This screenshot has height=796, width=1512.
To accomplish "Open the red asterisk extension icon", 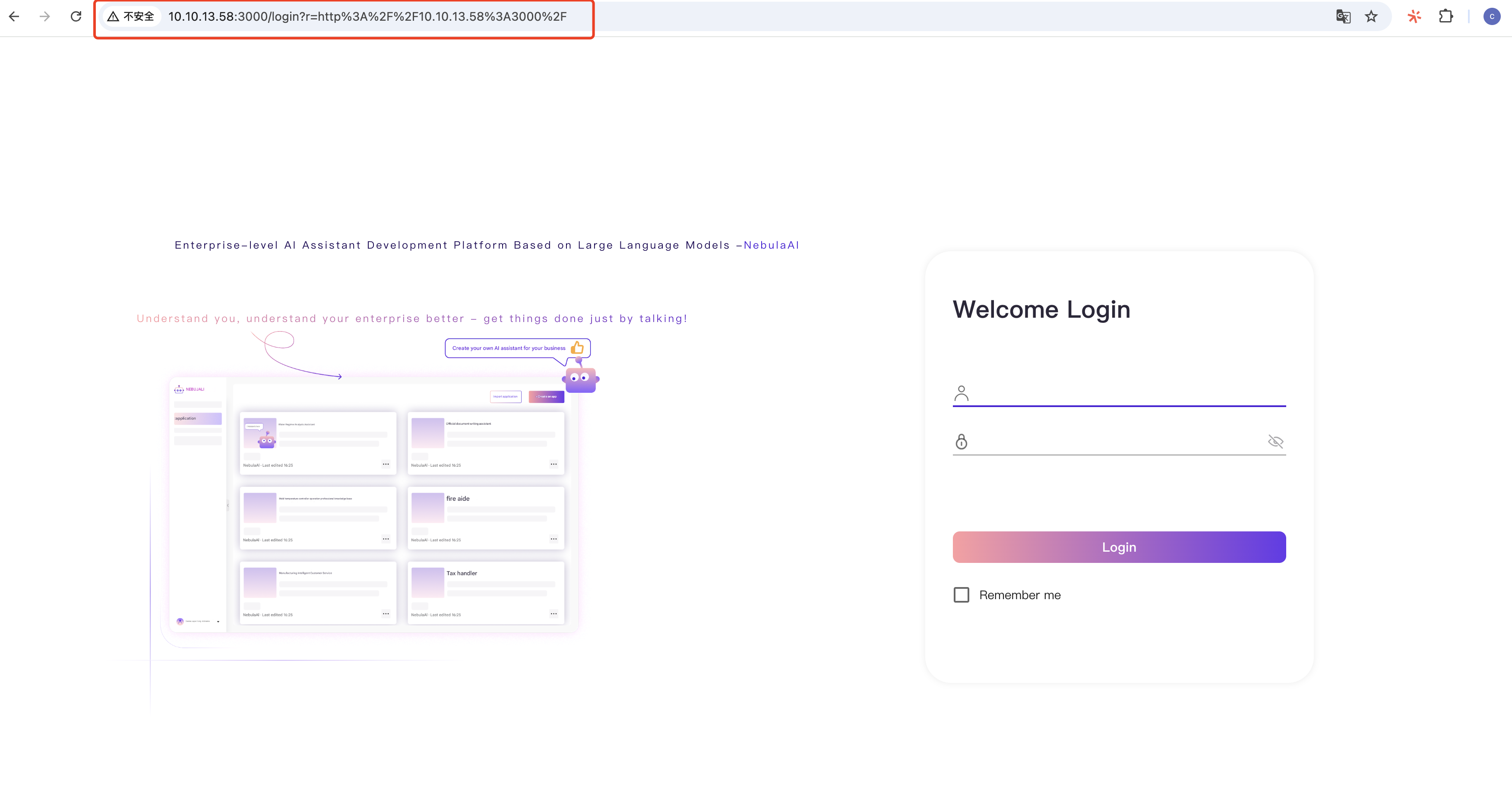I will [1414, 16].
